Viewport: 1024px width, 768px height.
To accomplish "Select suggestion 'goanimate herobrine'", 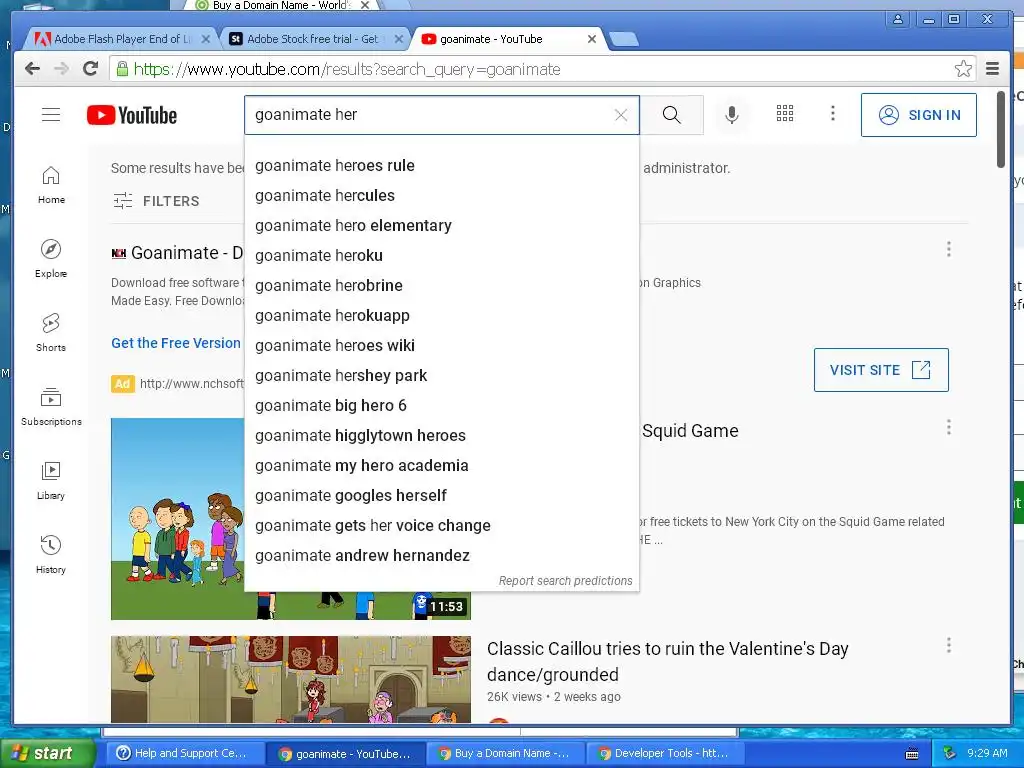I will click(x=442, y=286).
